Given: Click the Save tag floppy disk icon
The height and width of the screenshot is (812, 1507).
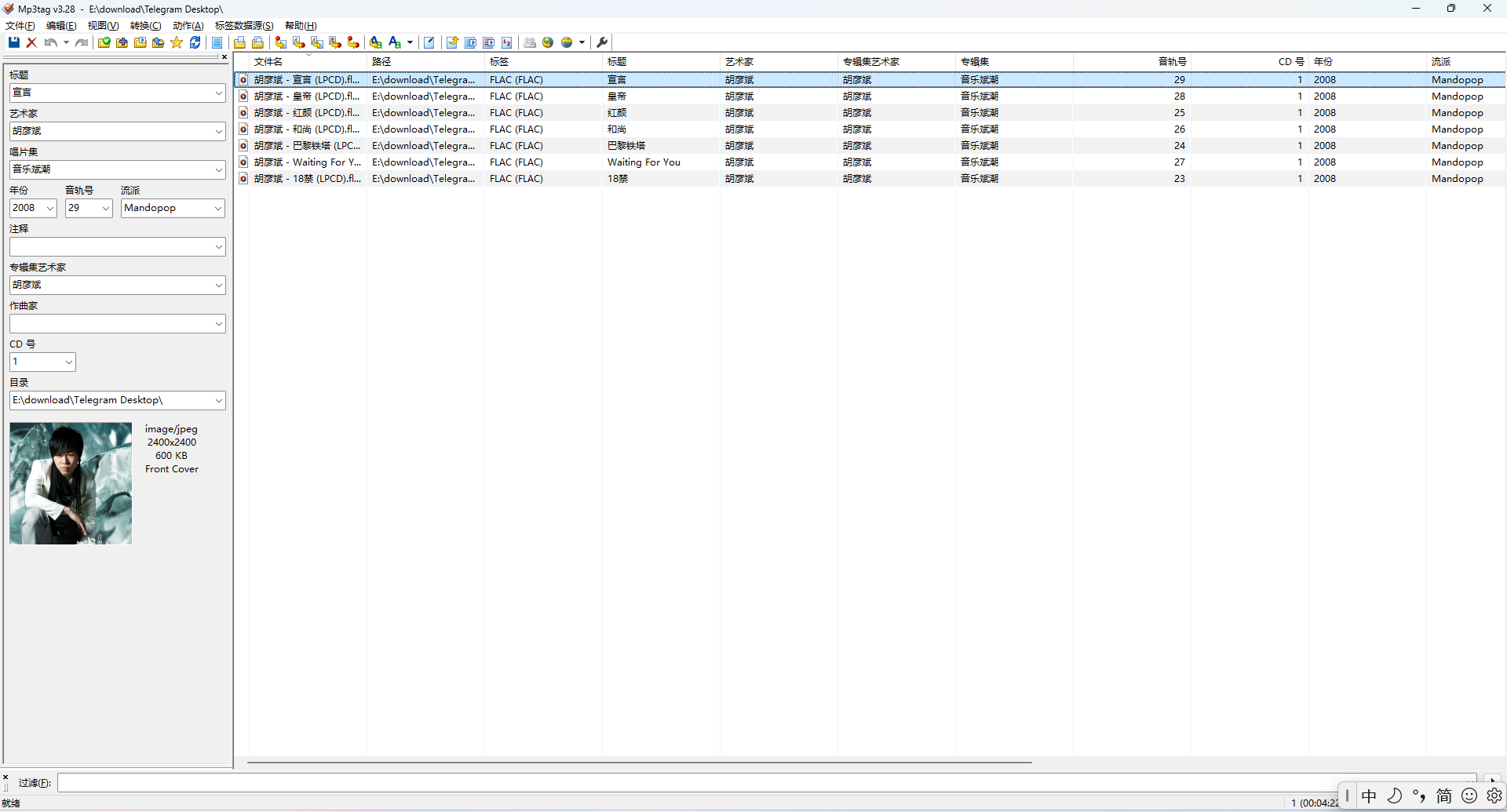Looking at the screenshot, I should [x=14, y=42].
